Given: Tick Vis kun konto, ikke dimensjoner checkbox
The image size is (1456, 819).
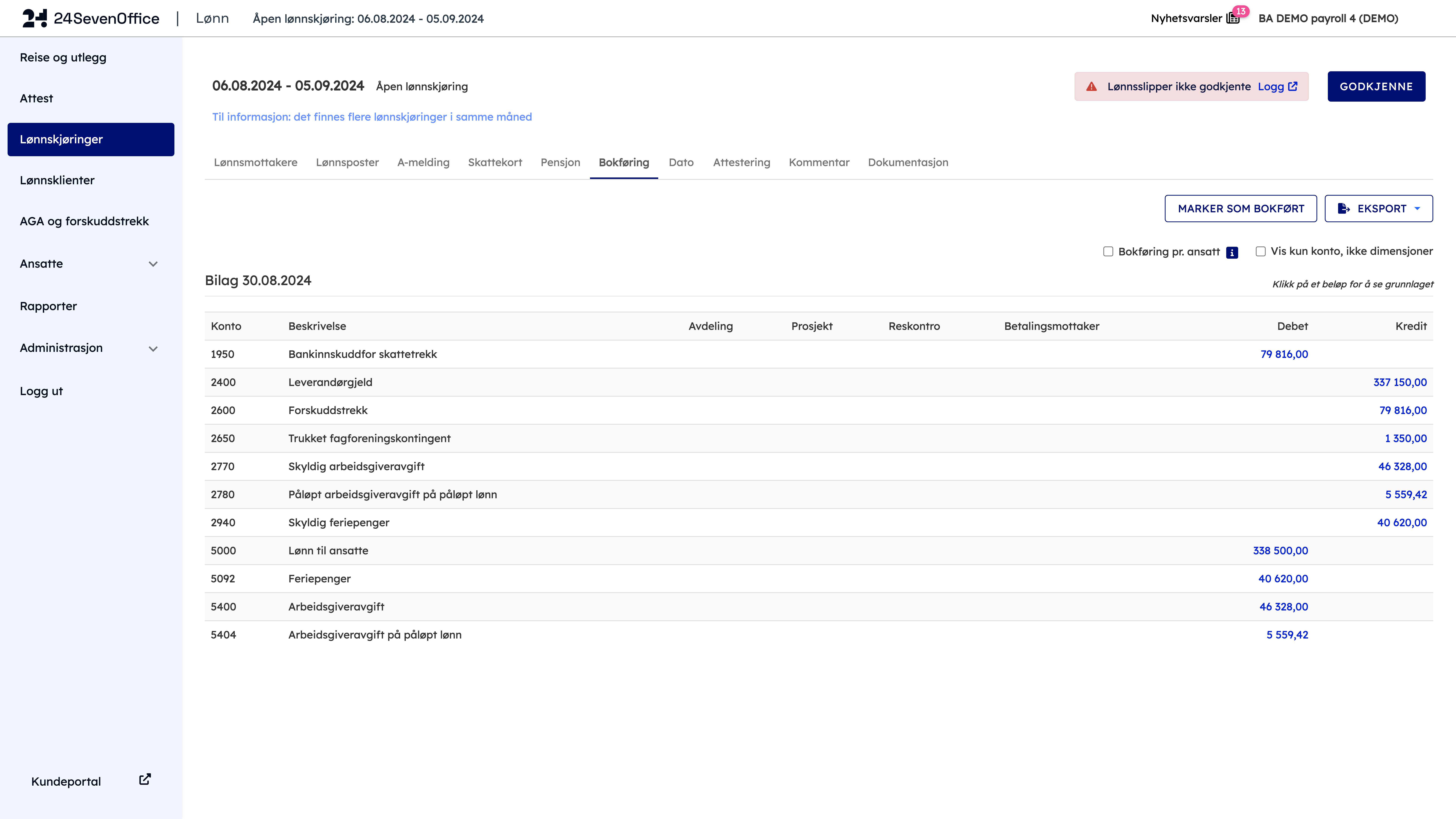Looking at the screenshot, I should tap(1260, 252).
